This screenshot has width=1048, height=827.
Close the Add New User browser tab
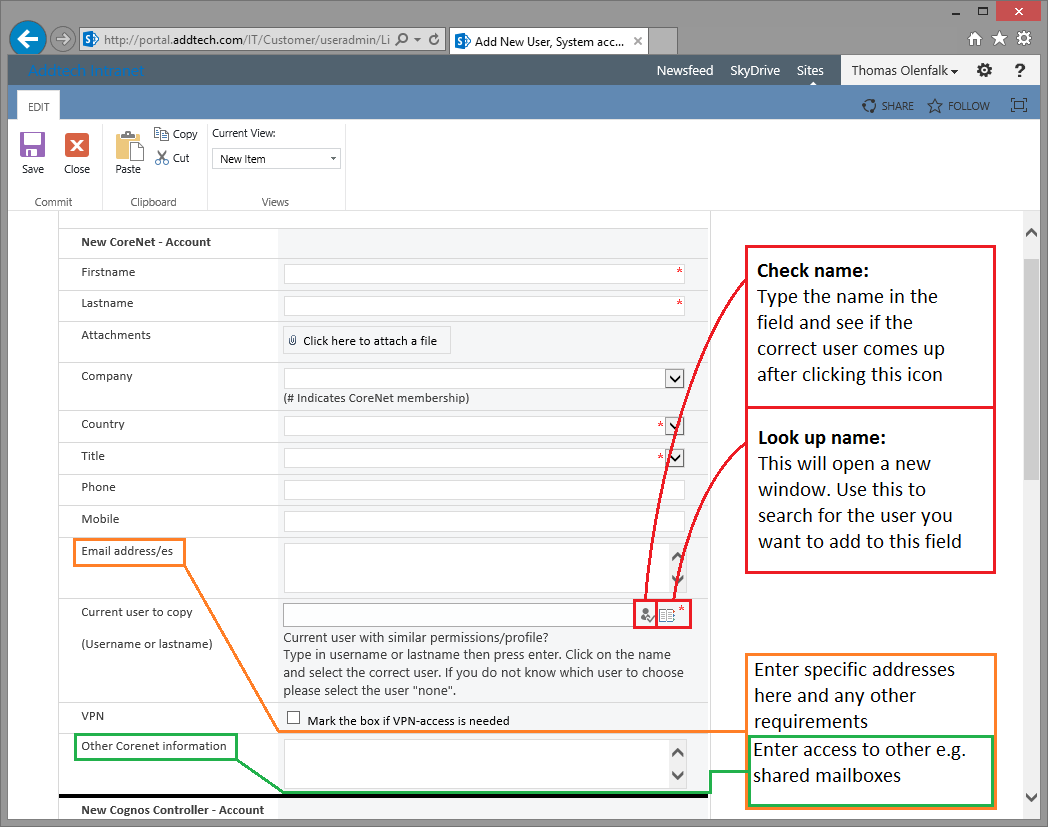coord(638,41)
